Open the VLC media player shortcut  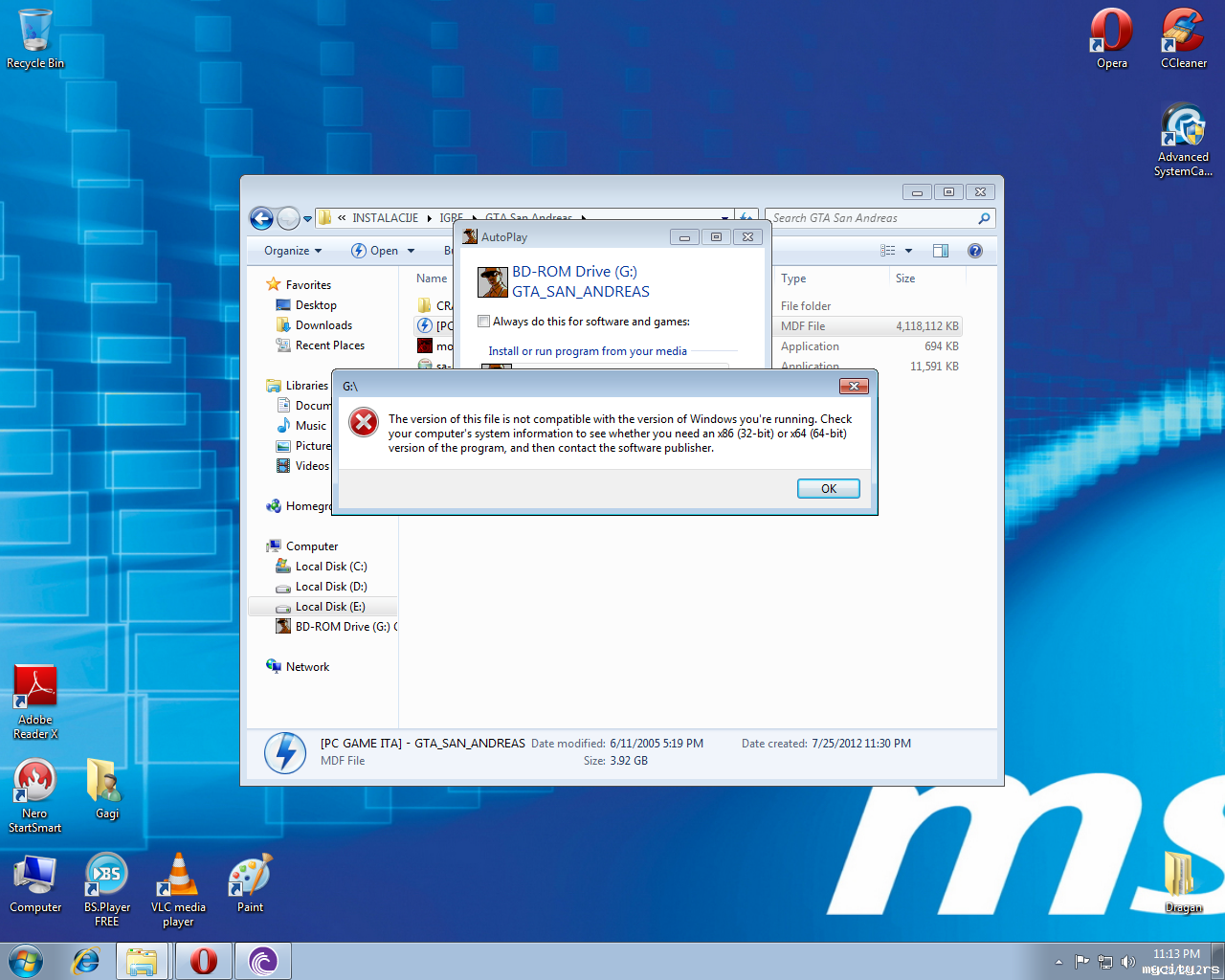pos(178,889)
